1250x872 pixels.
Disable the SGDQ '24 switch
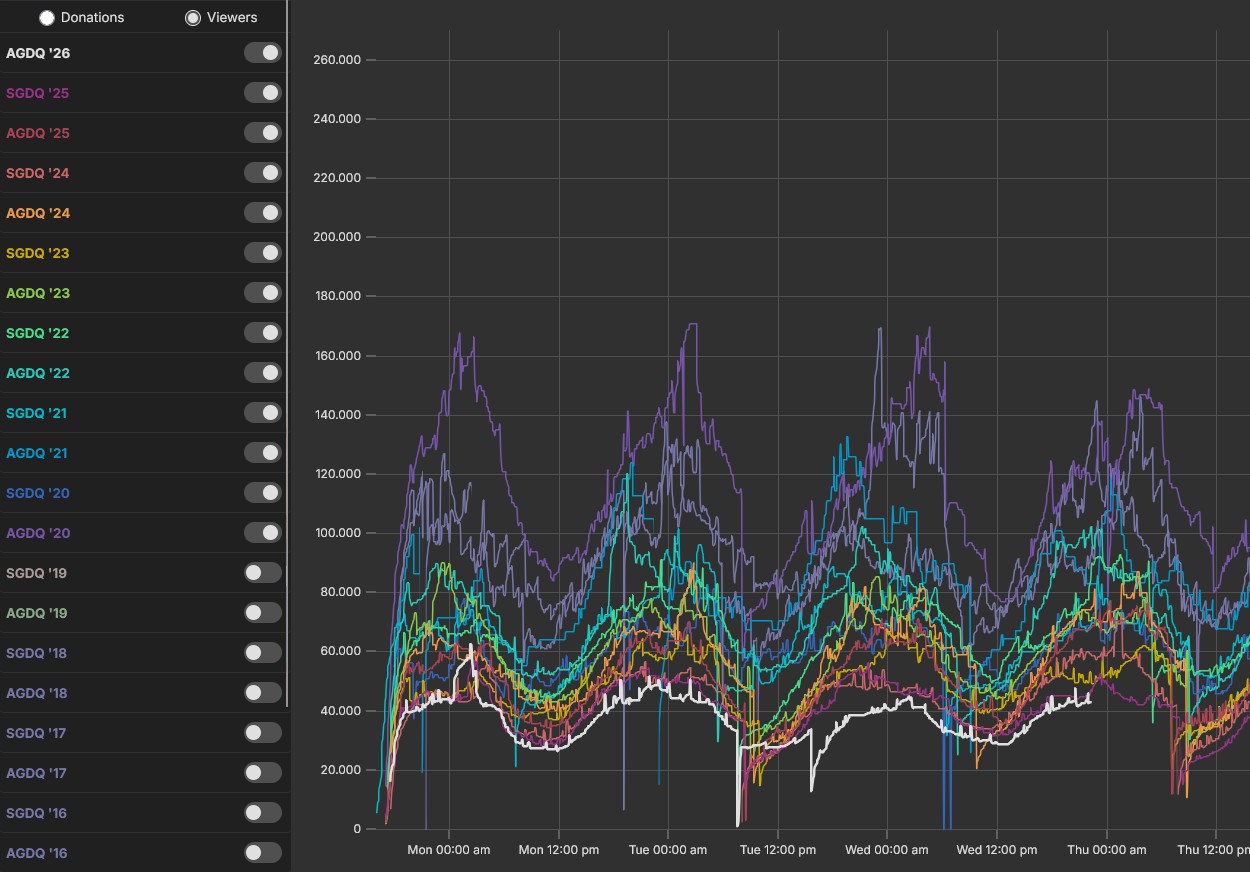click(263, 173)
